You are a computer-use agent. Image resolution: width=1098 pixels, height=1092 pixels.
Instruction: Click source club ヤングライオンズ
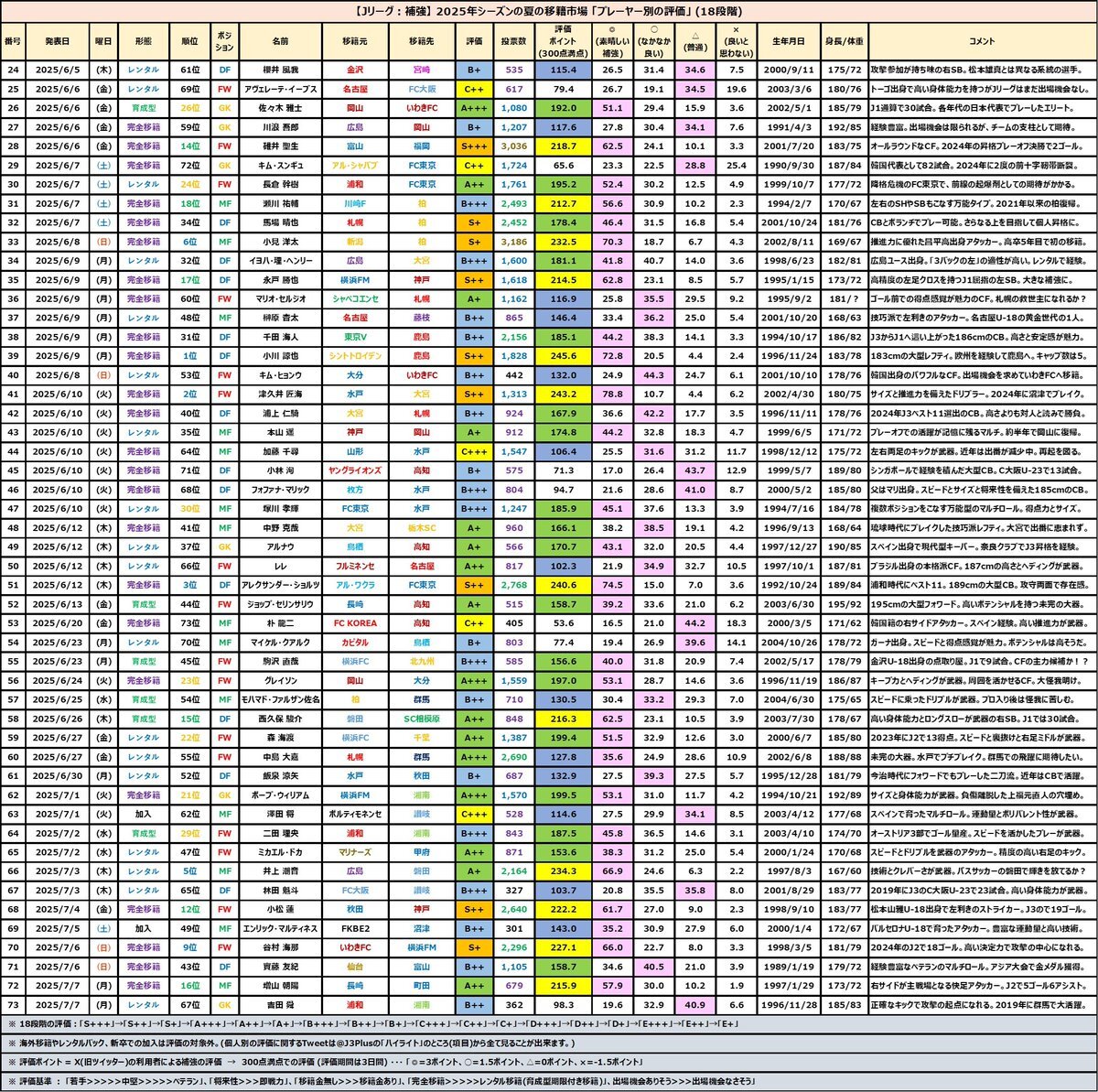click(x=354, y=472)
